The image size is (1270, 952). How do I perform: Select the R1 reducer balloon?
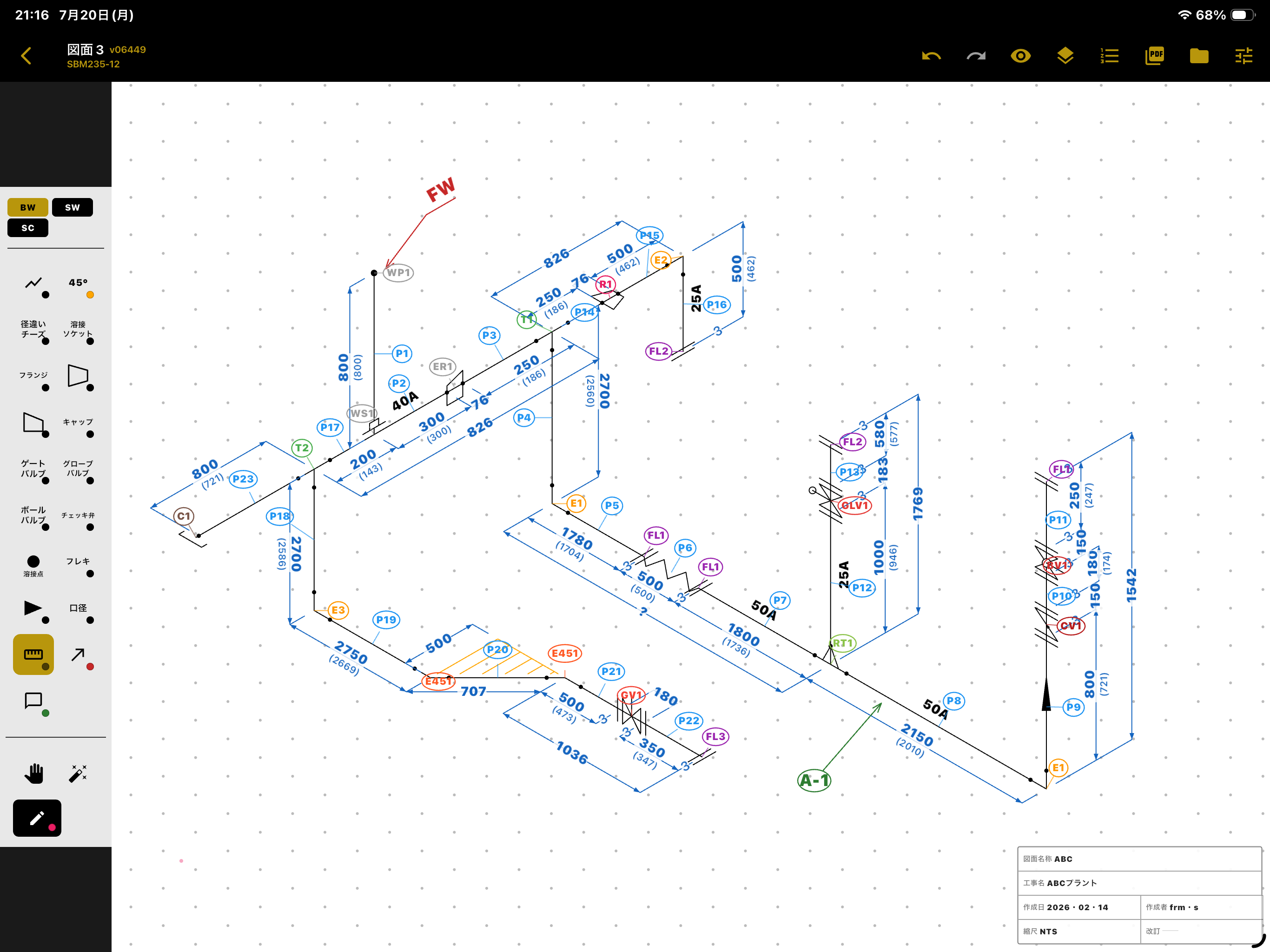pos(605,284)
